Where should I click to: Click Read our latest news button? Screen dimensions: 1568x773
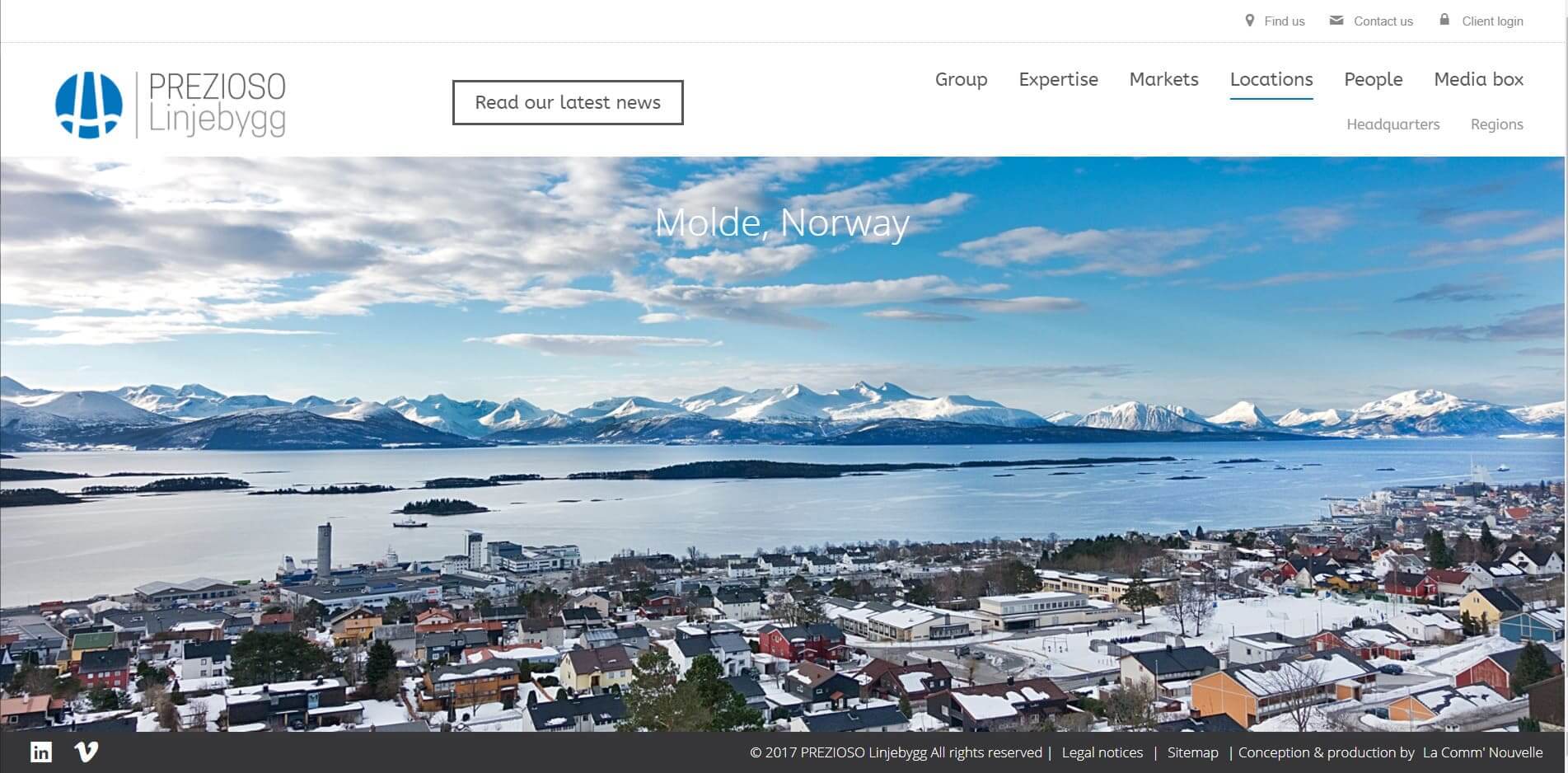[x=568, y=102]
